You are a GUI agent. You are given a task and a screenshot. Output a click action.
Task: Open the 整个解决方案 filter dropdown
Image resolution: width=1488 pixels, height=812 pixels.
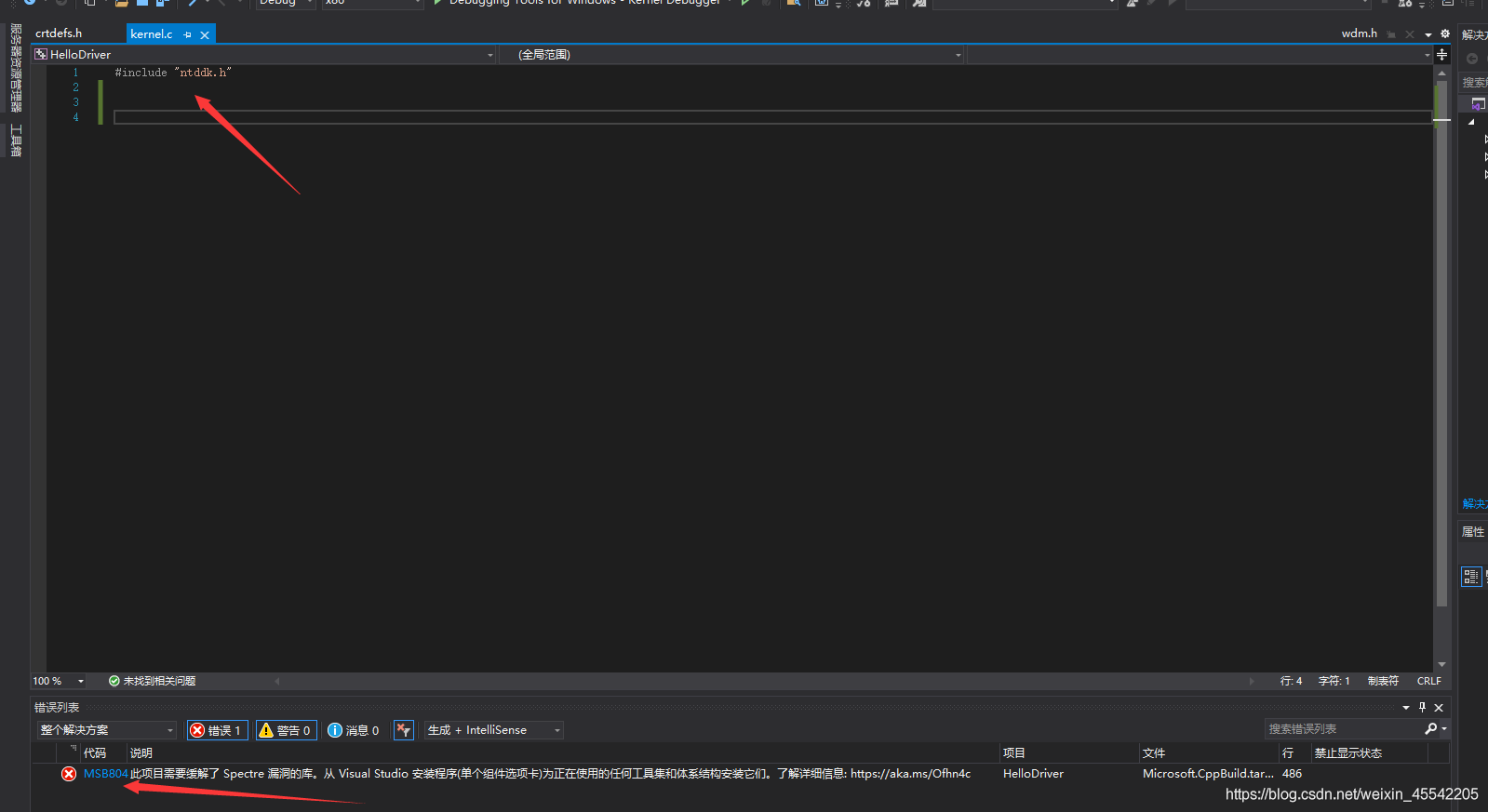(x=107, y=730)
